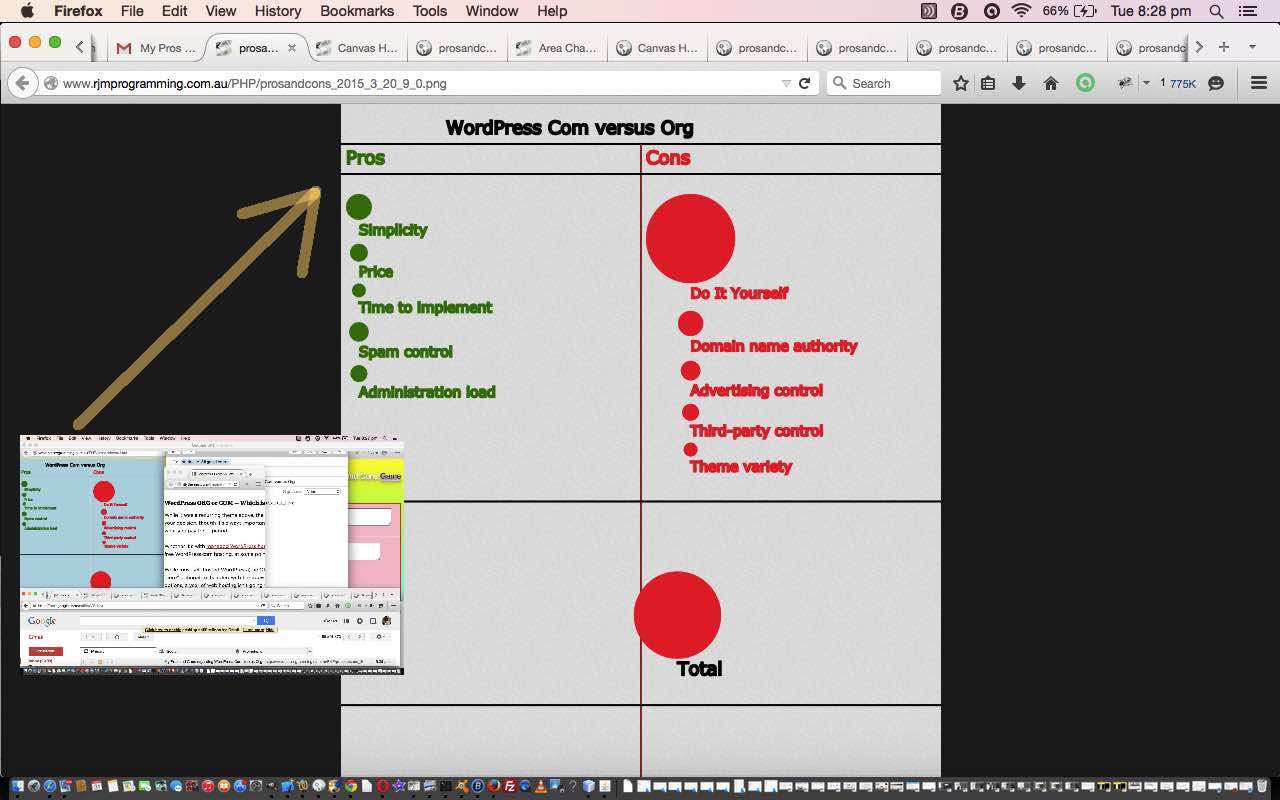1280x800 pixels.
Task: Click Administration load label
Action: pos(427,392)
